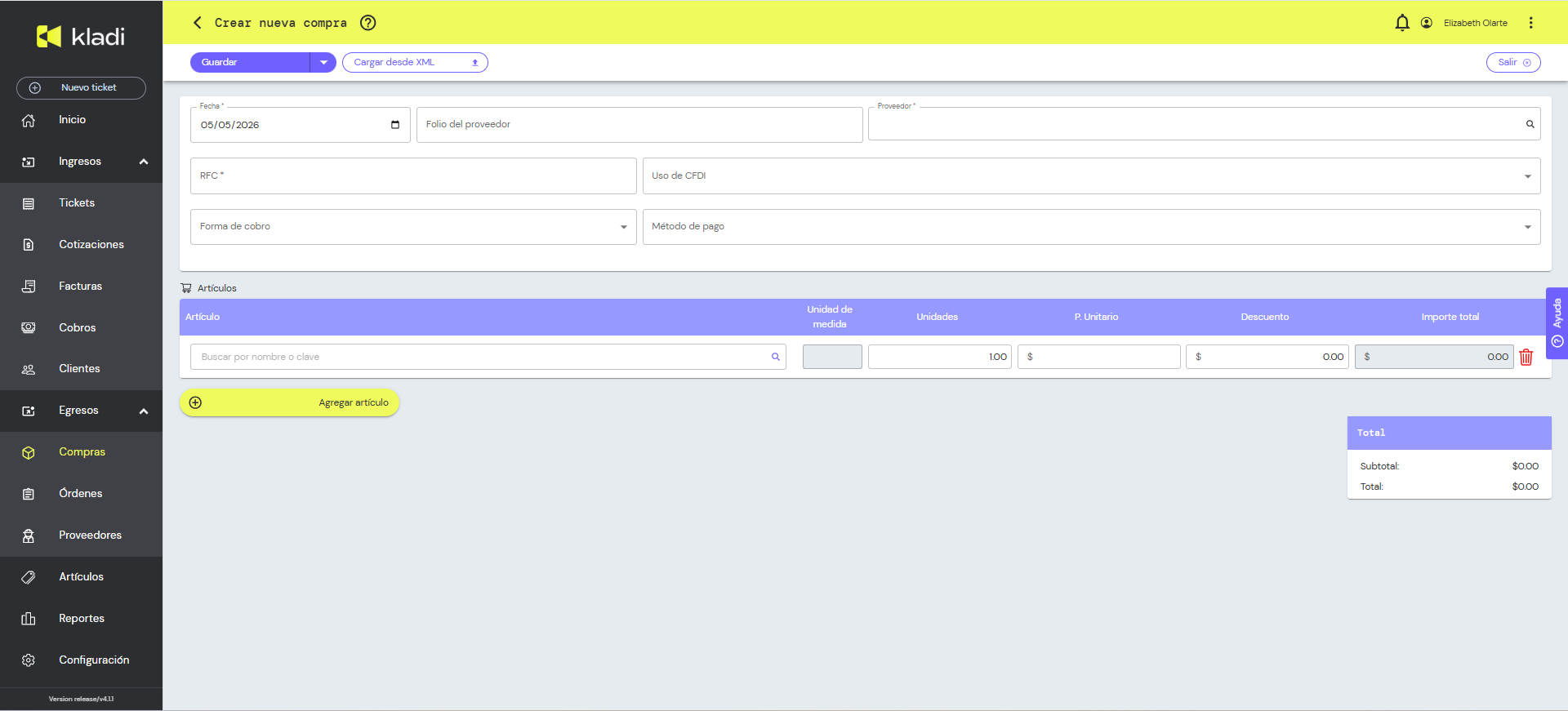Click the Tickets sidebar icon
Viewport: 1568px width, 711px height.
(x=29, y=203)
